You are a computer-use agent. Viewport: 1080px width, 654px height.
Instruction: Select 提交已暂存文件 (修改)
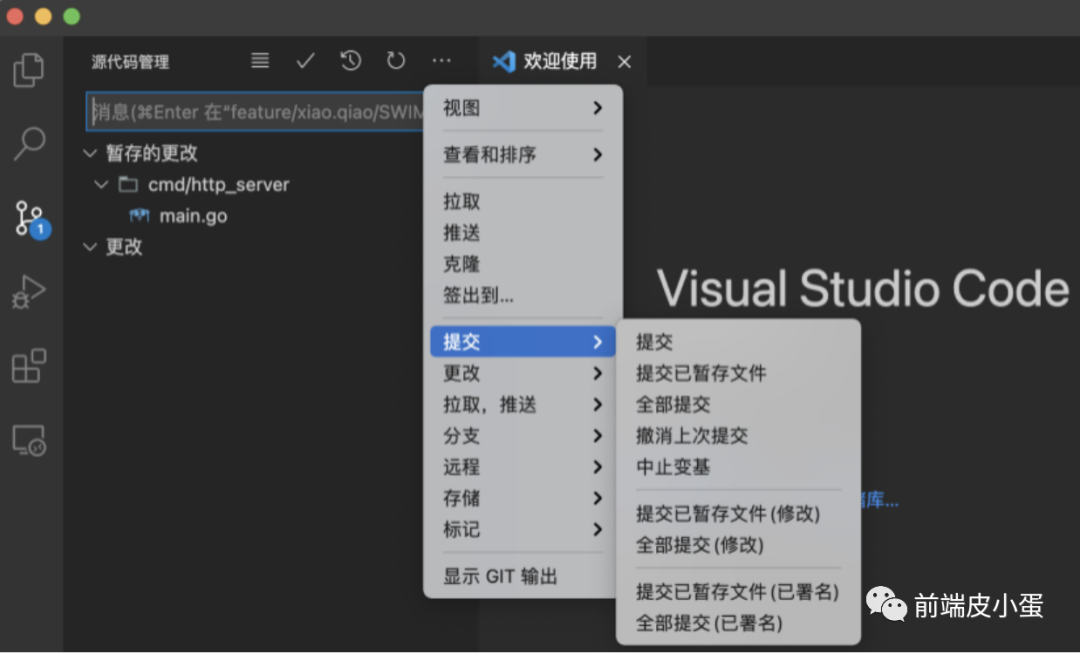click(x=738, y=514)
